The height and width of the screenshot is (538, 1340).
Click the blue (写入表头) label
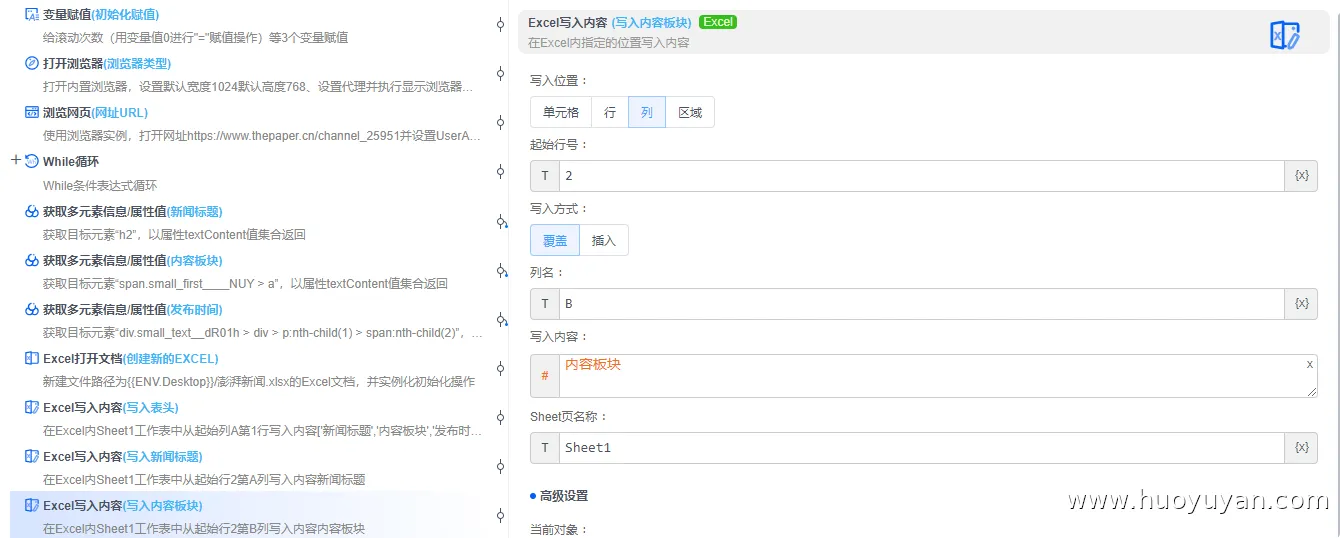(151, 407)
